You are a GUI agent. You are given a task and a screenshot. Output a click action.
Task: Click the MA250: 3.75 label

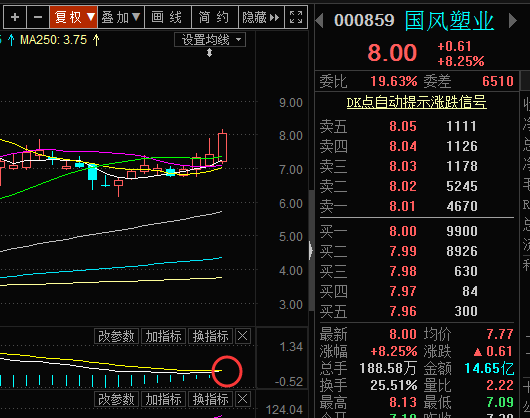tap(53, 40)
